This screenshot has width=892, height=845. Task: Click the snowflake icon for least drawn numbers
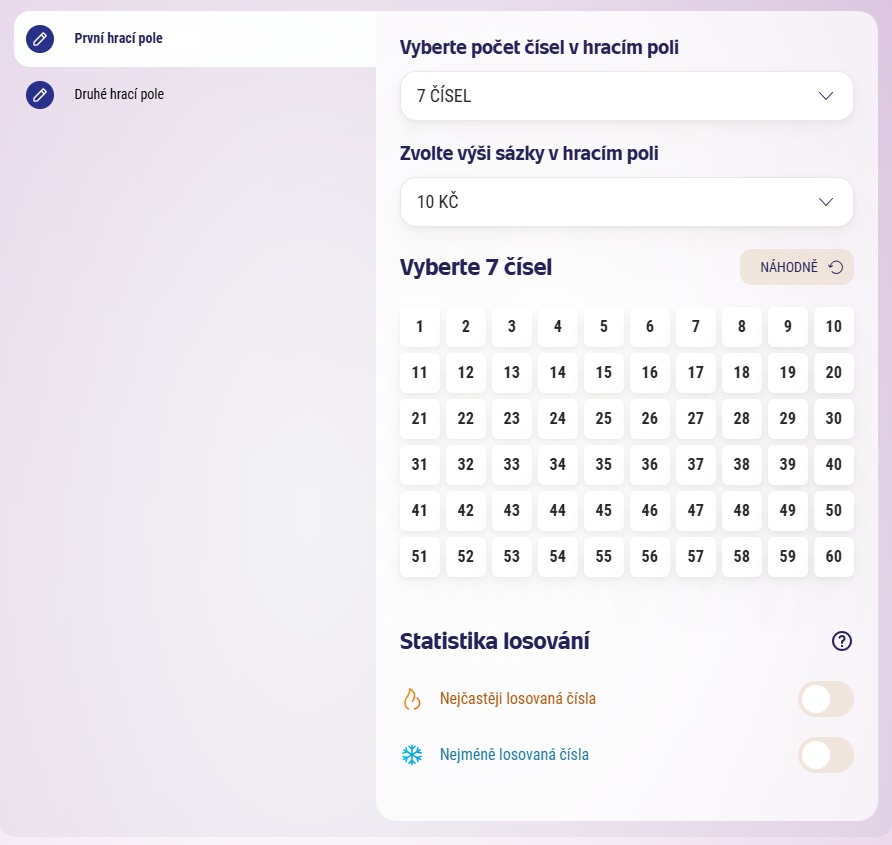click(x=412, y=755)
